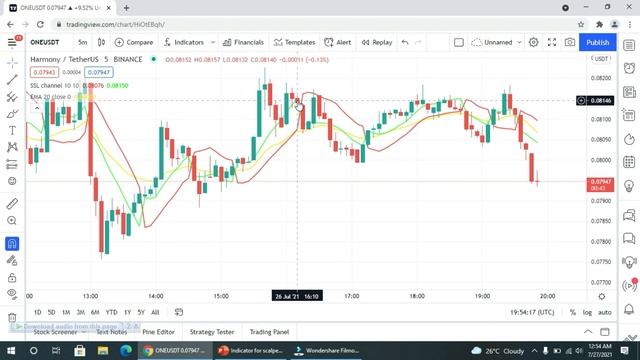The height and width of the screenshot is (360, 640).
Task: Open the Alerts alarm clock panel
Action: [x=629, y=68]
